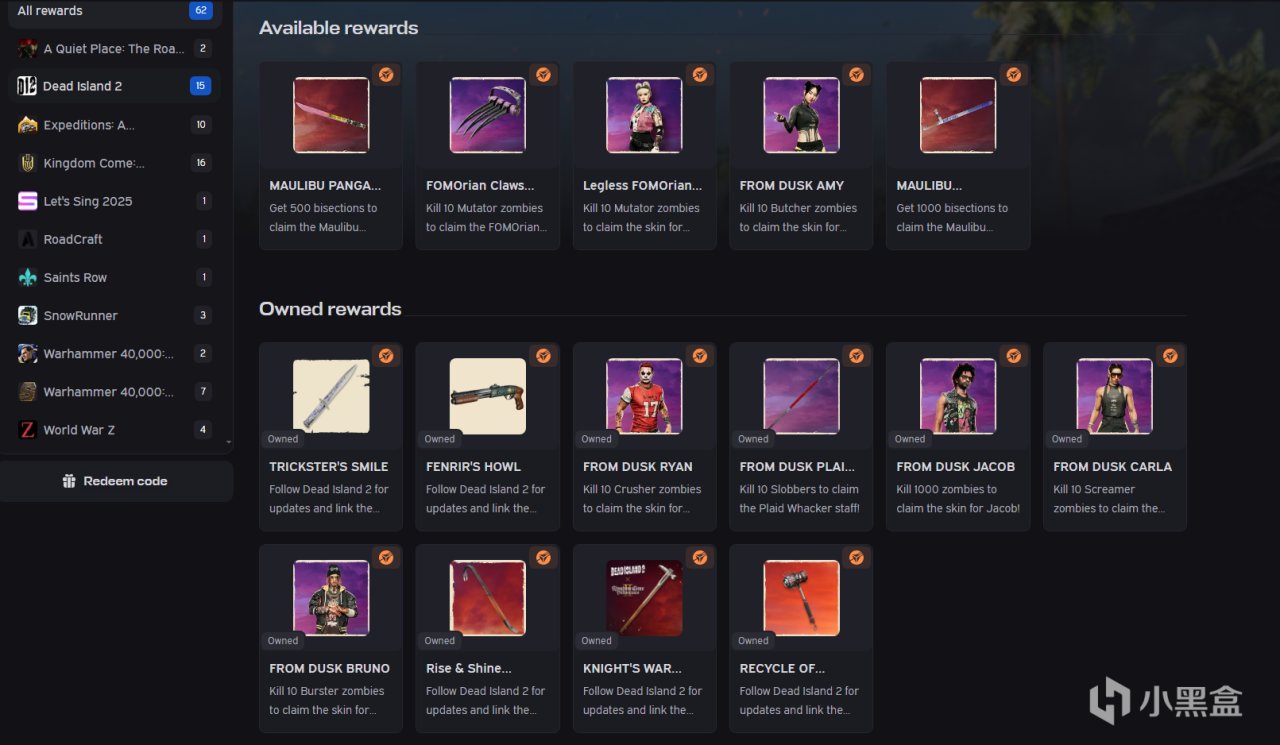Select the Saints Row fleur-de-lis icon
Viewport: 1280px width, 745px height.
click(x=28, y=277)
